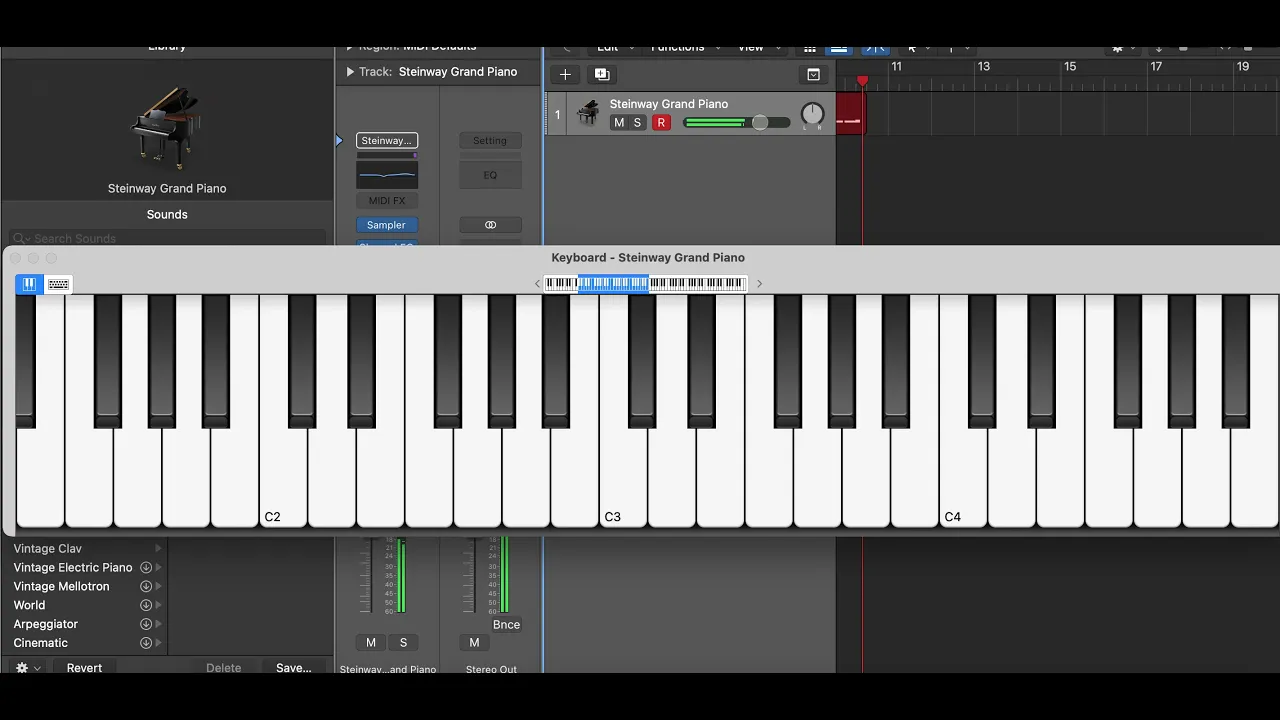Open the View menu in tracks area

(x=756, y=48)
